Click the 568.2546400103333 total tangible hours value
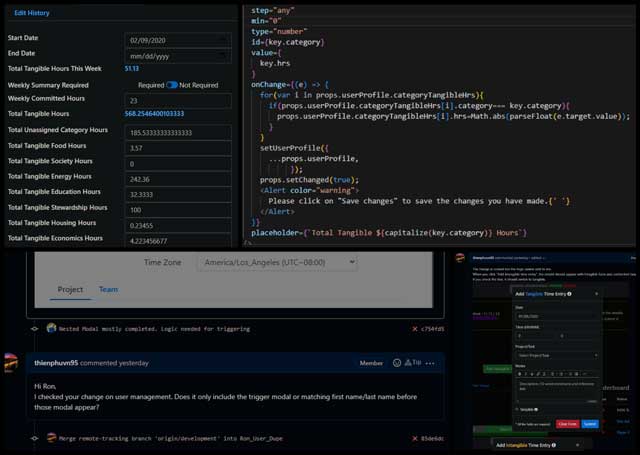The image size is (640, 455). point(154,113)
